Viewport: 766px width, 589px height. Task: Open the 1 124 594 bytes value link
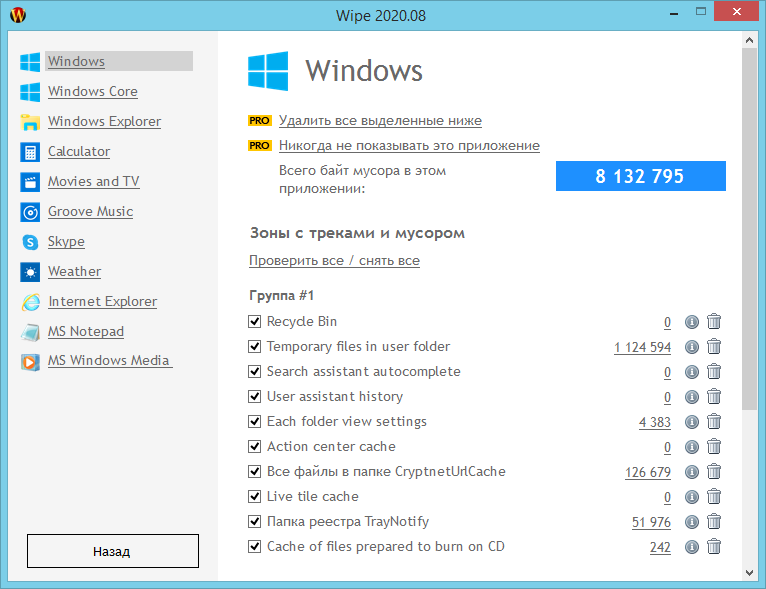(642, 347)
